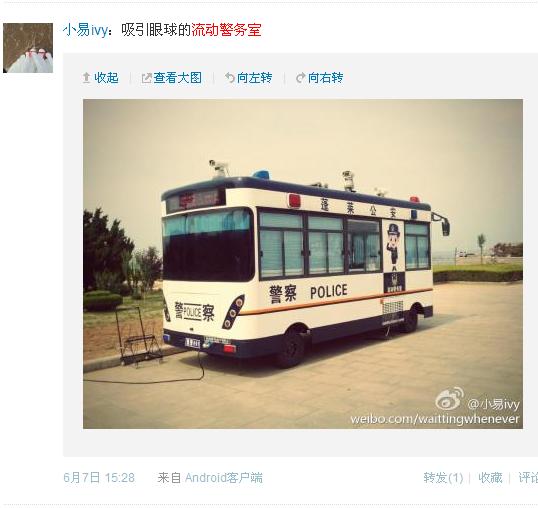Open 小易ivy's profile avatar
This screenshot has height=508, width=538.
[28, 48]
